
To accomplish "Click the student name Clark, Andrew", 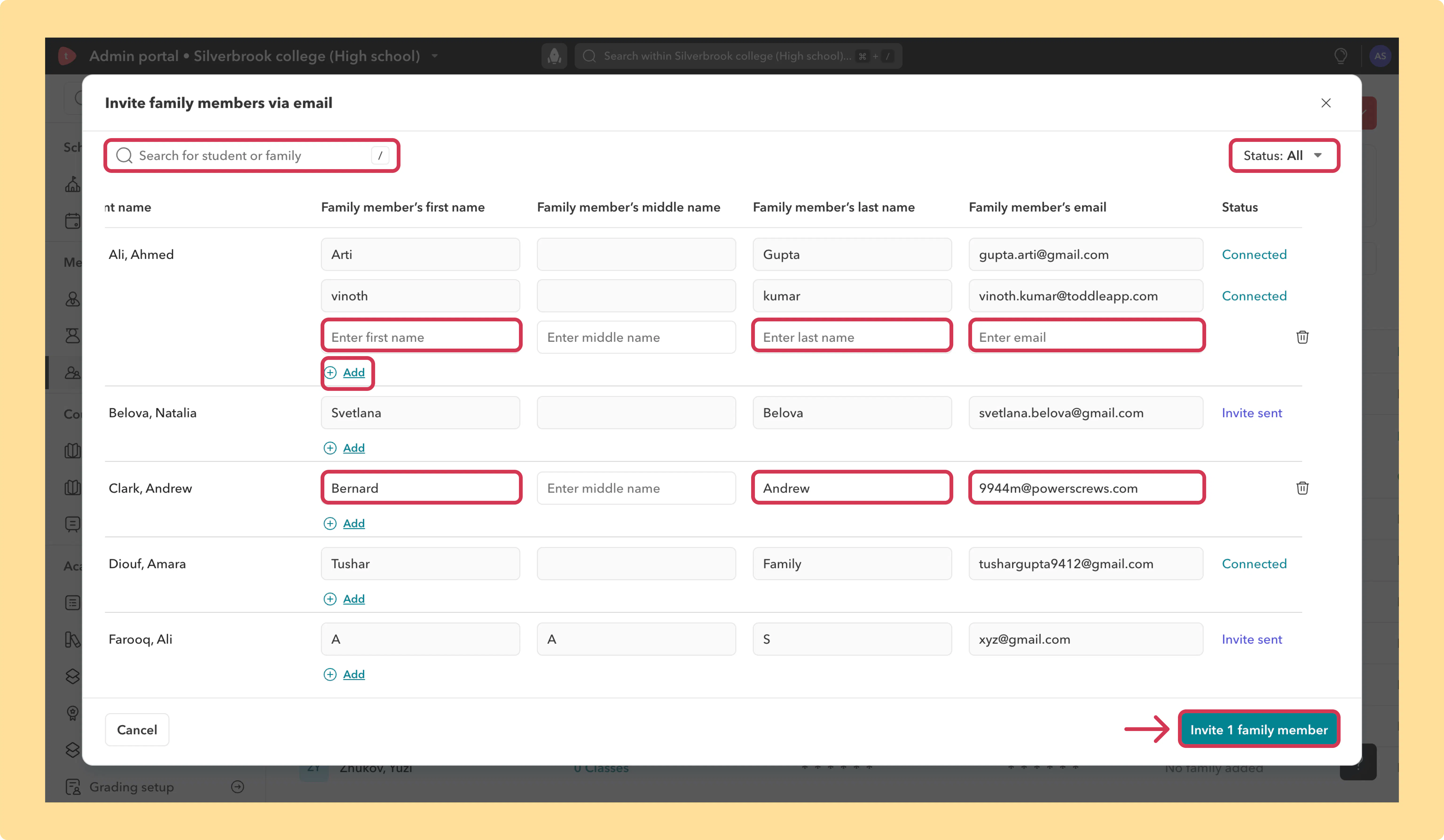I will [x=150, y=488].
